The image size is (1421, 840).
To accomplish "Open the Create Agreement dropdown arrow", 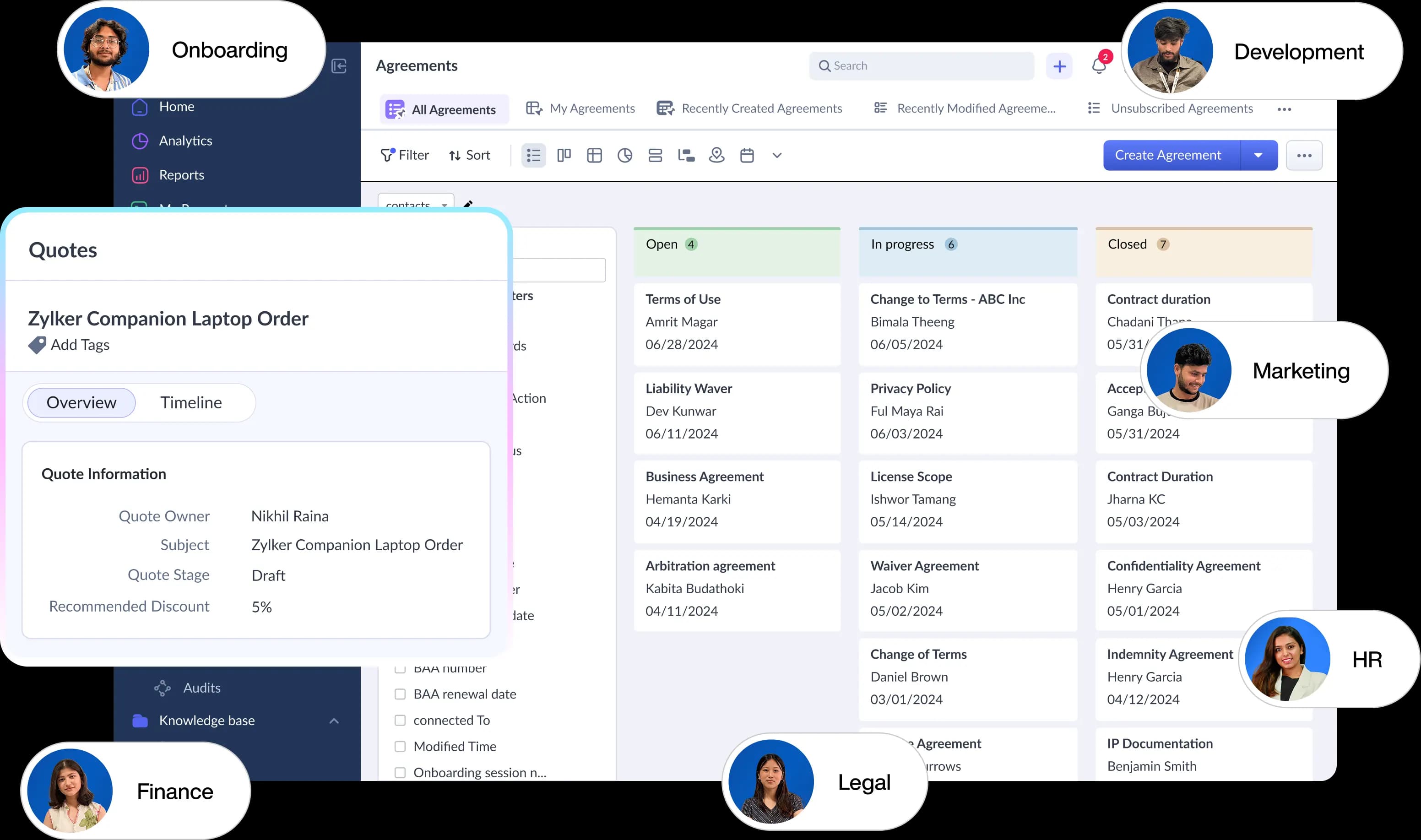I will pos(1258,155).
